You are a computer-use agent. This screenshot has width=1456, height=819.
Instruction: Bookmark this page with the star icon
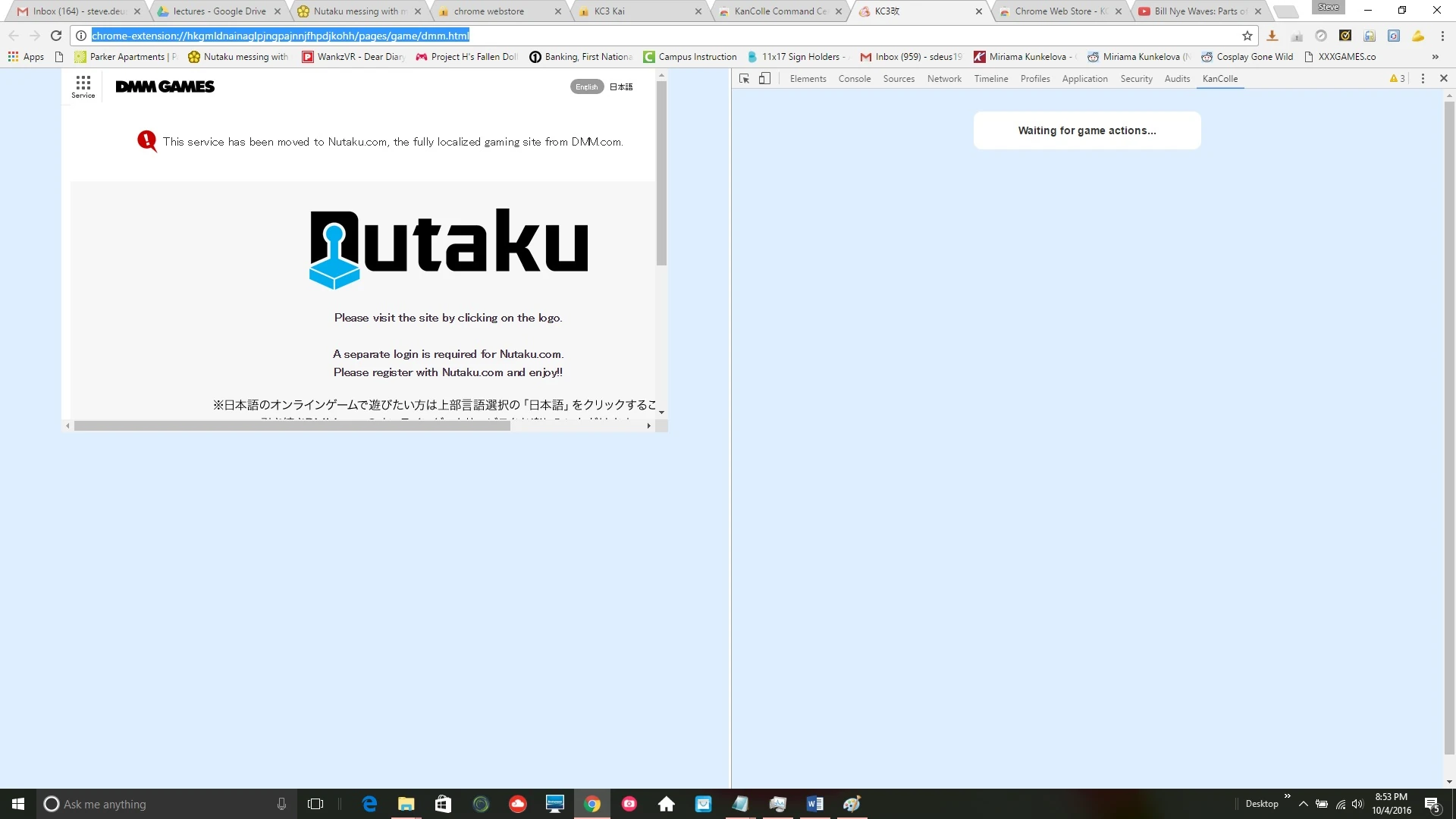(x=1247, y=36)
